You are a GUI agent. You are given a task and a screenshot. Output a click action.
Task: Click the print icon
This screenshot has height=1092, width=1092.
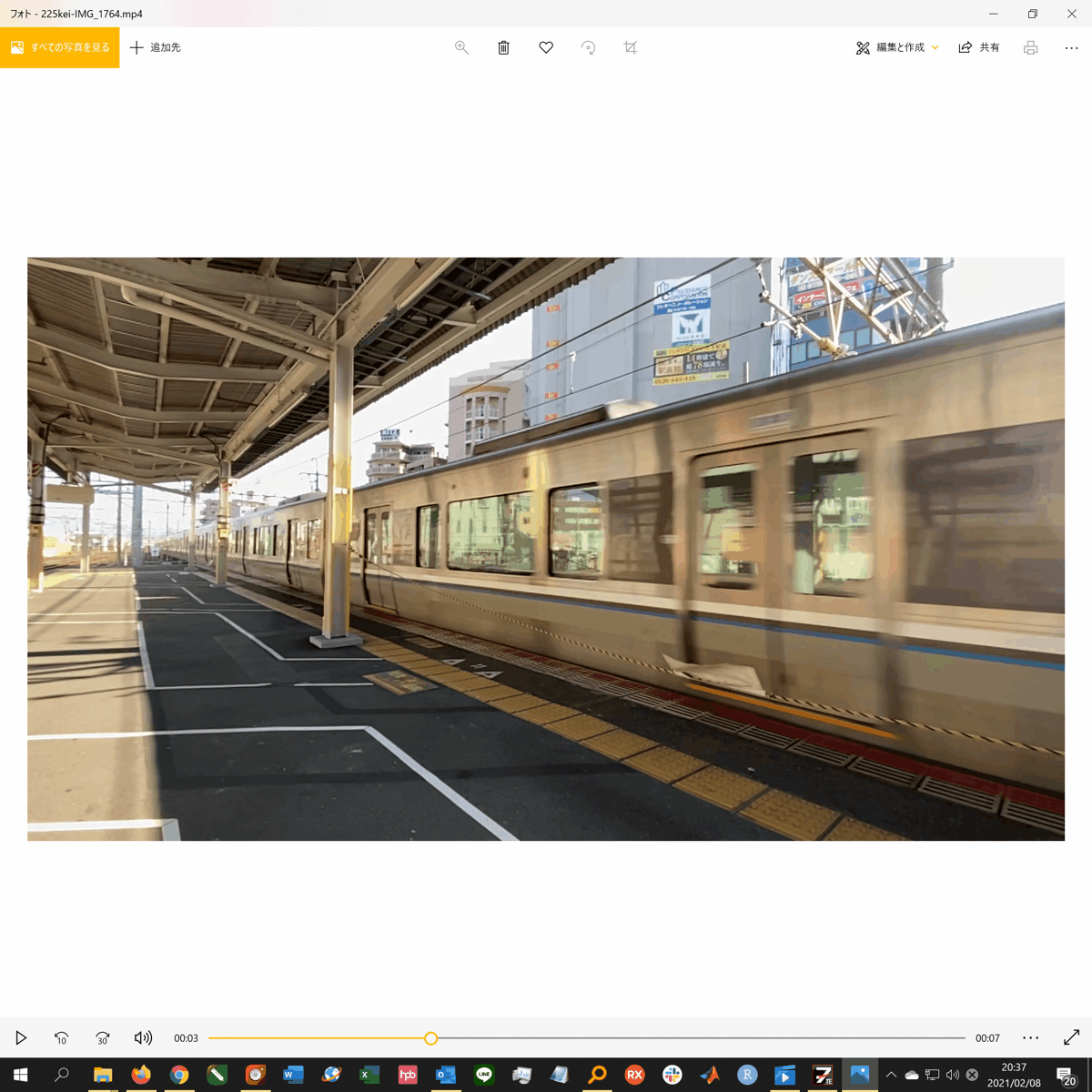[x=1030, y=47]
